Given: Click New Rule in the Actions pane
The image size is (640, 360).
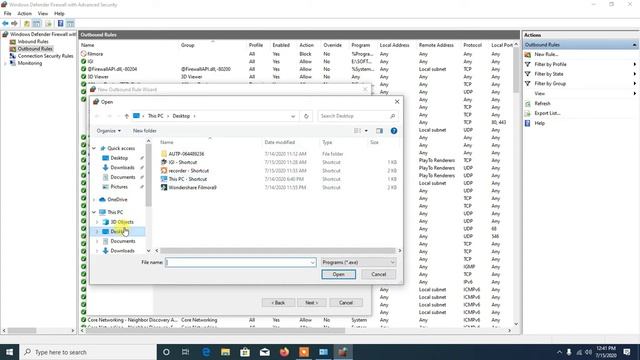Looking at the screenshot, I should 546,54.
